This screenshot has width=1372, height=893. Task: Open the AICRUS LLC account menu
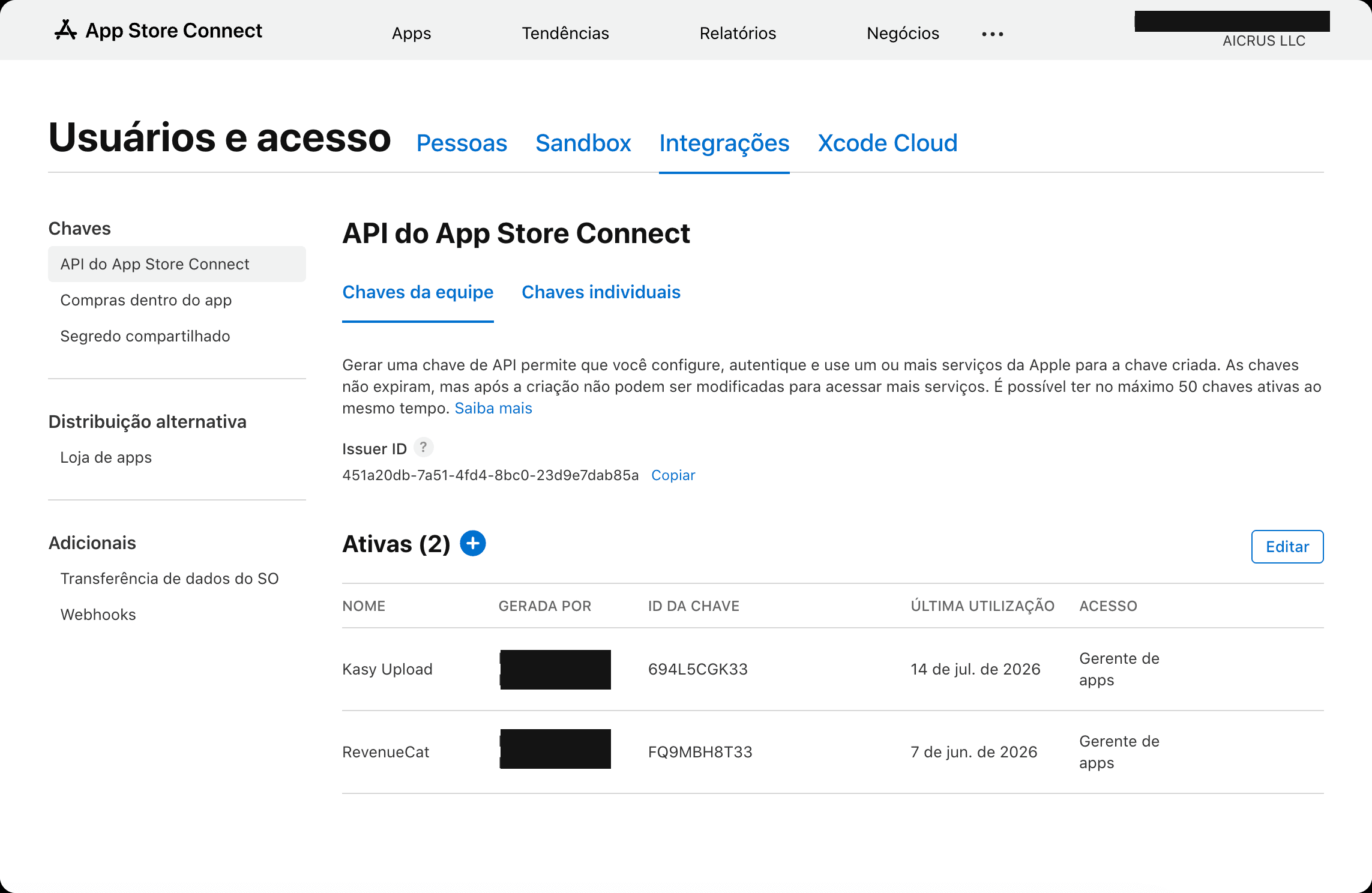[x=1264, y=41]
